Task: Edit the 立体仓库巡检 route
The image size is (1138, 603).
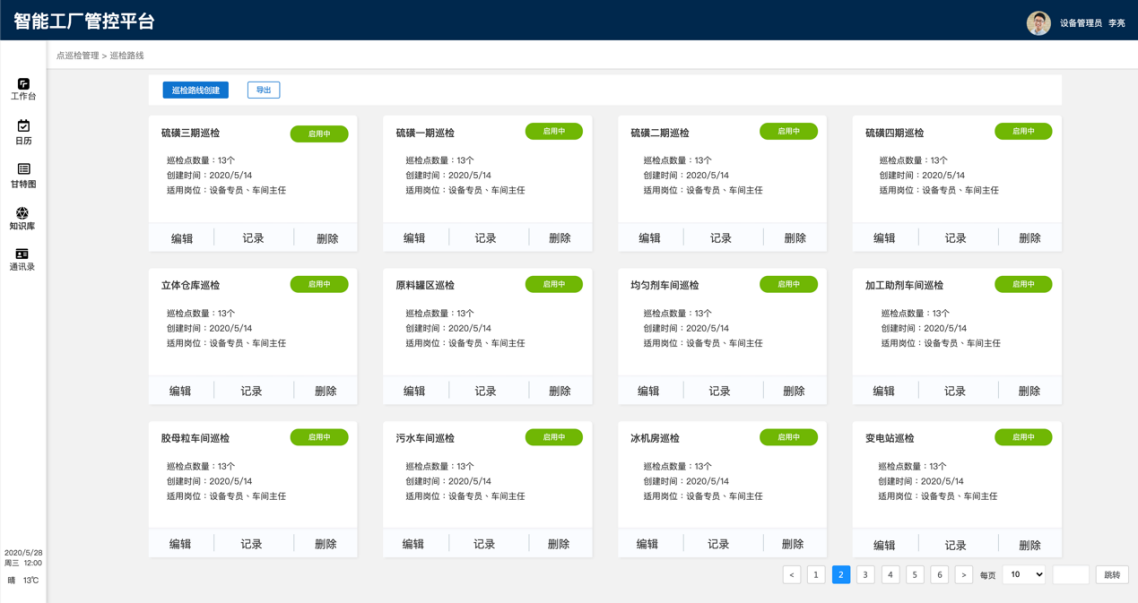Action: tap(180, 391)
